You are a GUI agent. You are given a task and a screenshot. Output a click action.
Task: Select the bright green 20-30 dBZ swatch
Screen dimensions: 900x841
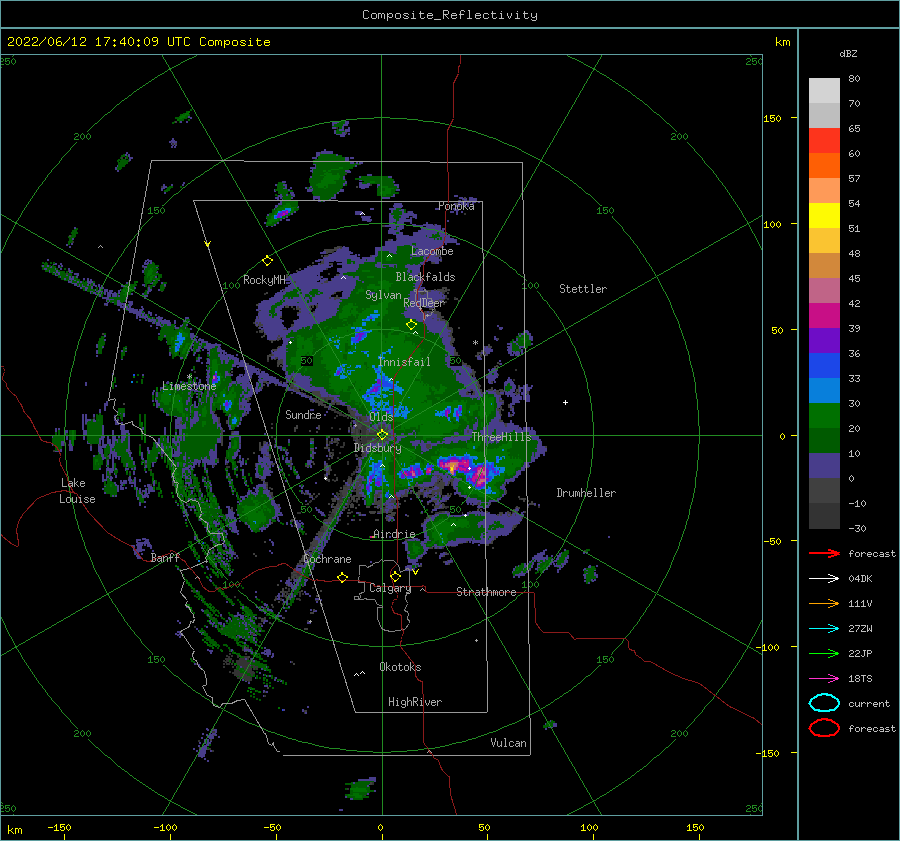click(x=824, y=416)
